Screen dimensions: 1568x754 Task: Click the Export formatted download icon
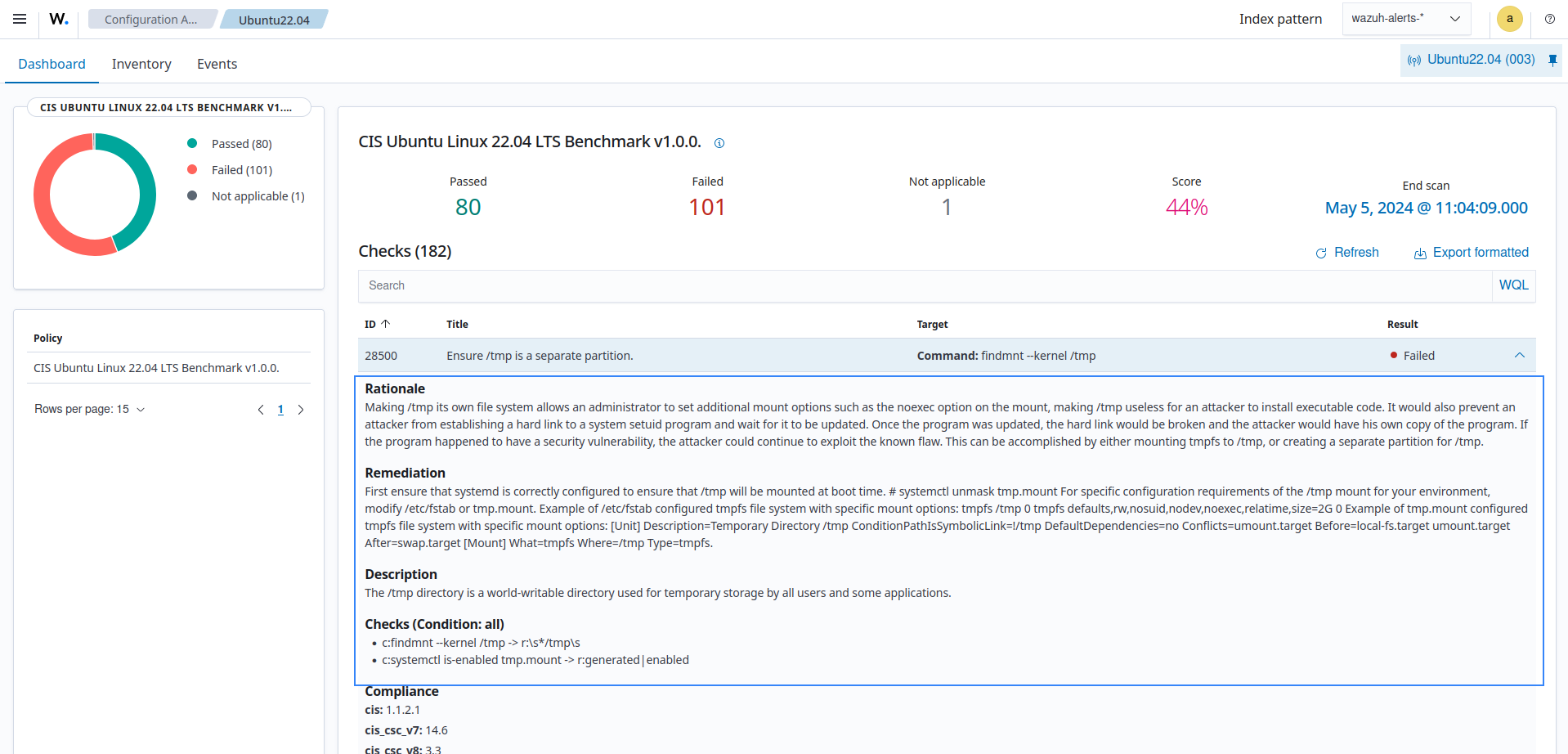click(x=1420, y=253)
